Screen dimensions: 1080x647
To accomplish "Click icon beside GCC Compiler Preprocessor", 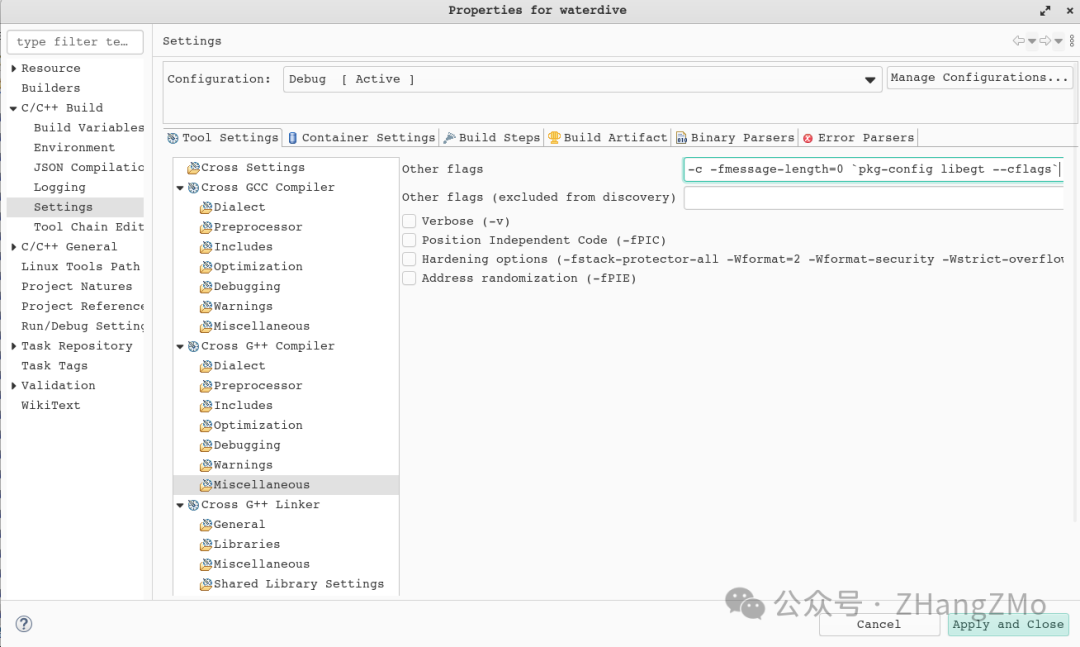I will (x=206, y=227).
